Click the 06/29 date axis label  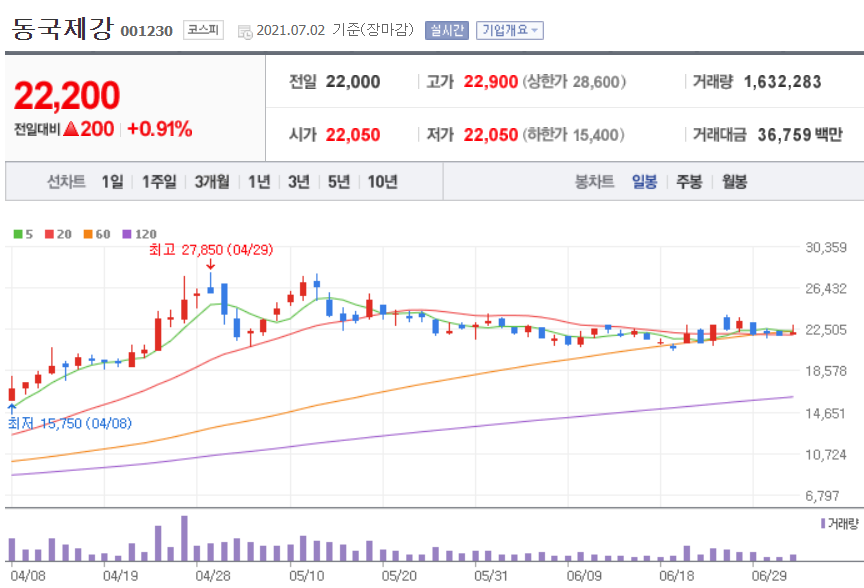click(769, 576)
